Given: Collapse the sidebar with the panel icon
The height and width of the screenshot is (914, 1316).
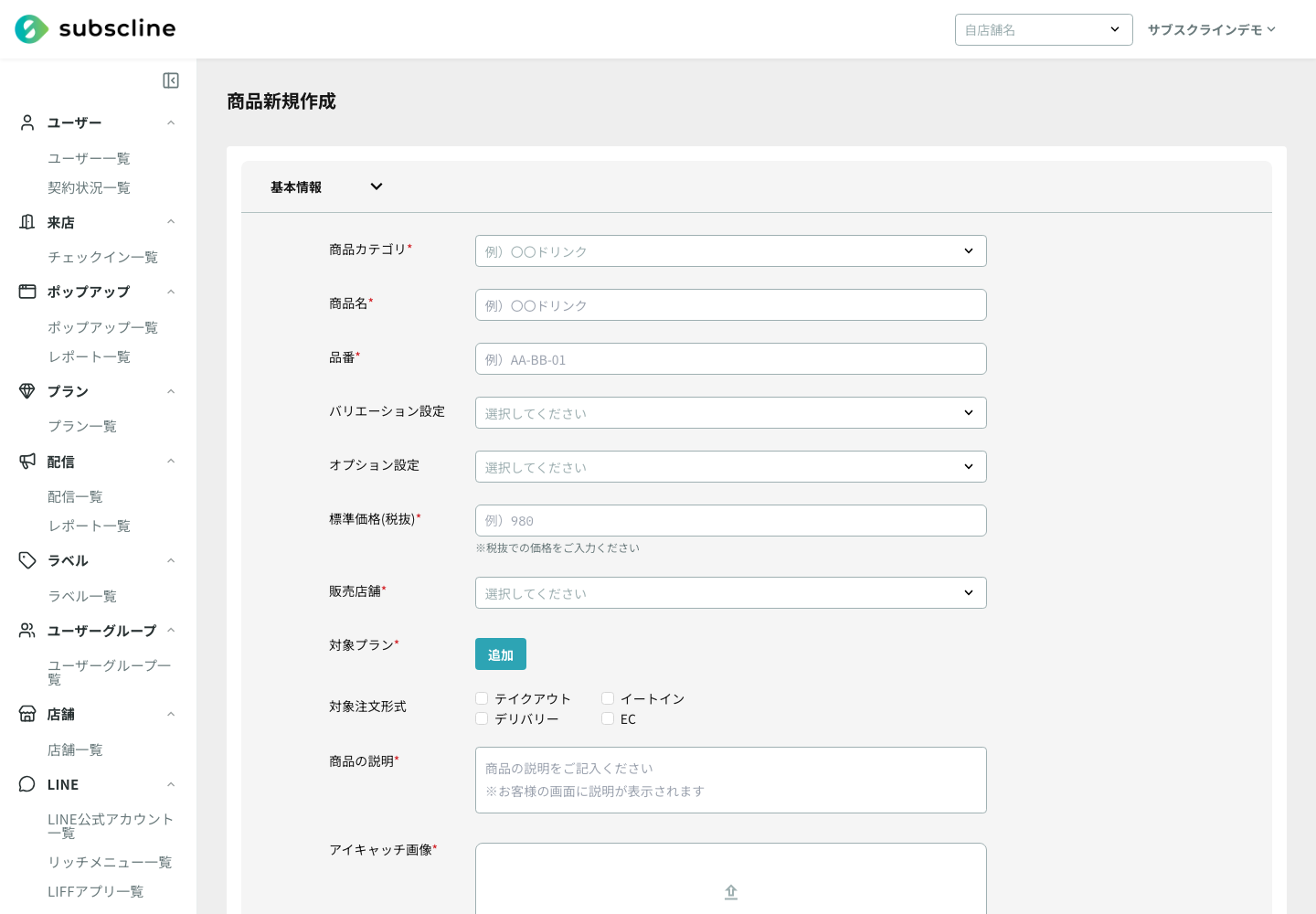Looking at the screenshot, I should (171, 80).
